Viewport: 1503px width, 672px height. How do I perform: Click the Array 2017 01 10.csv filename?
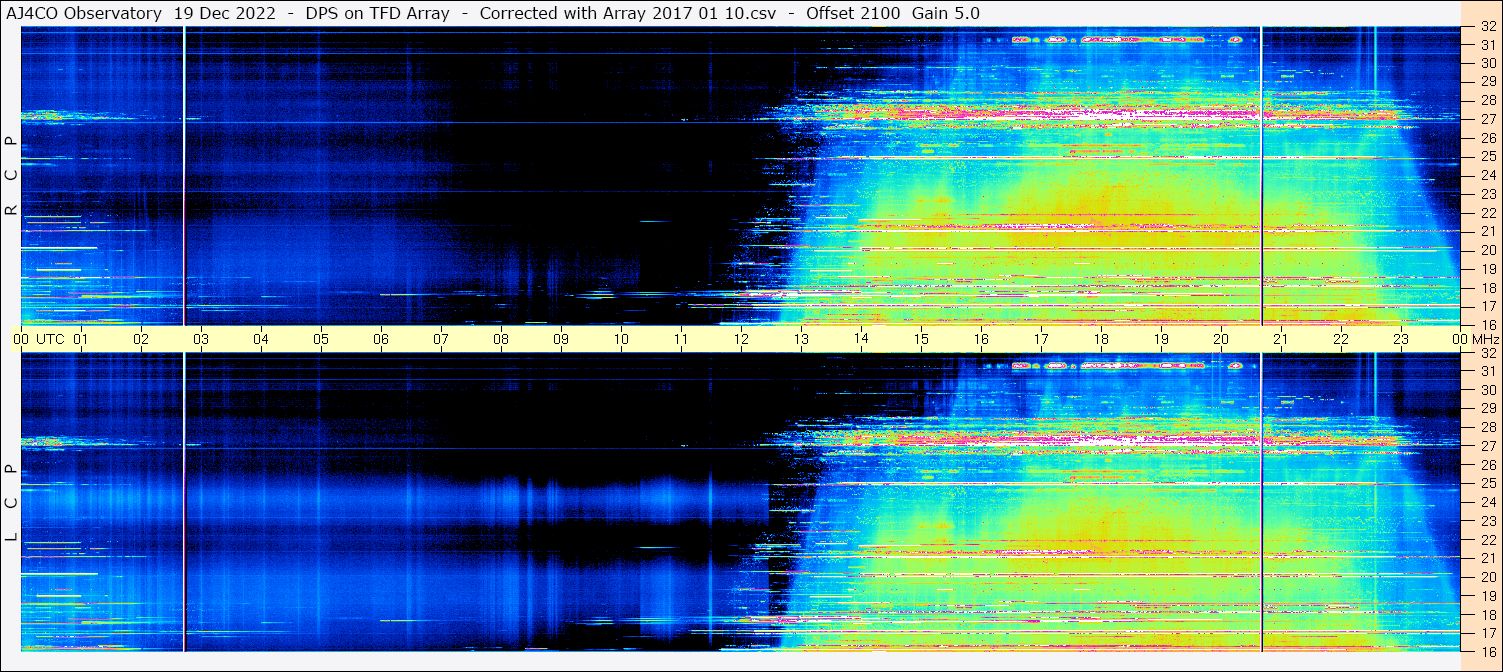tap(701, 13)
